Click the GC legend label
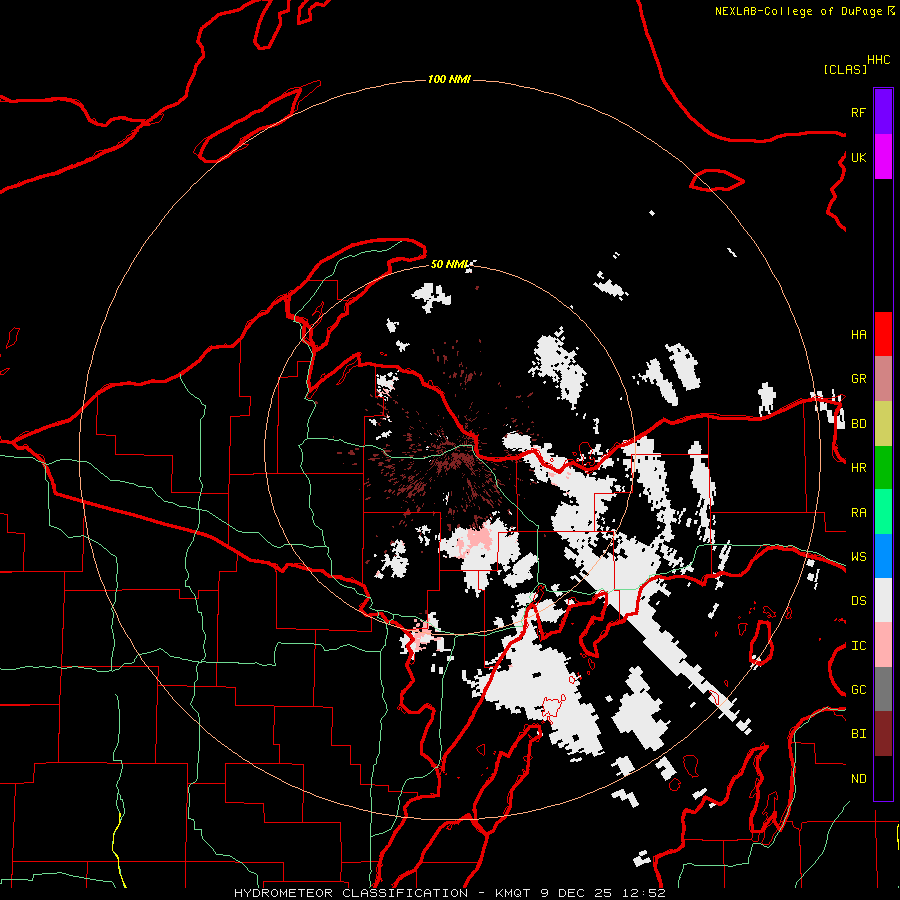The width and height of the screenshot is (900, 900). pyautogui.click(x=858, y=690)
